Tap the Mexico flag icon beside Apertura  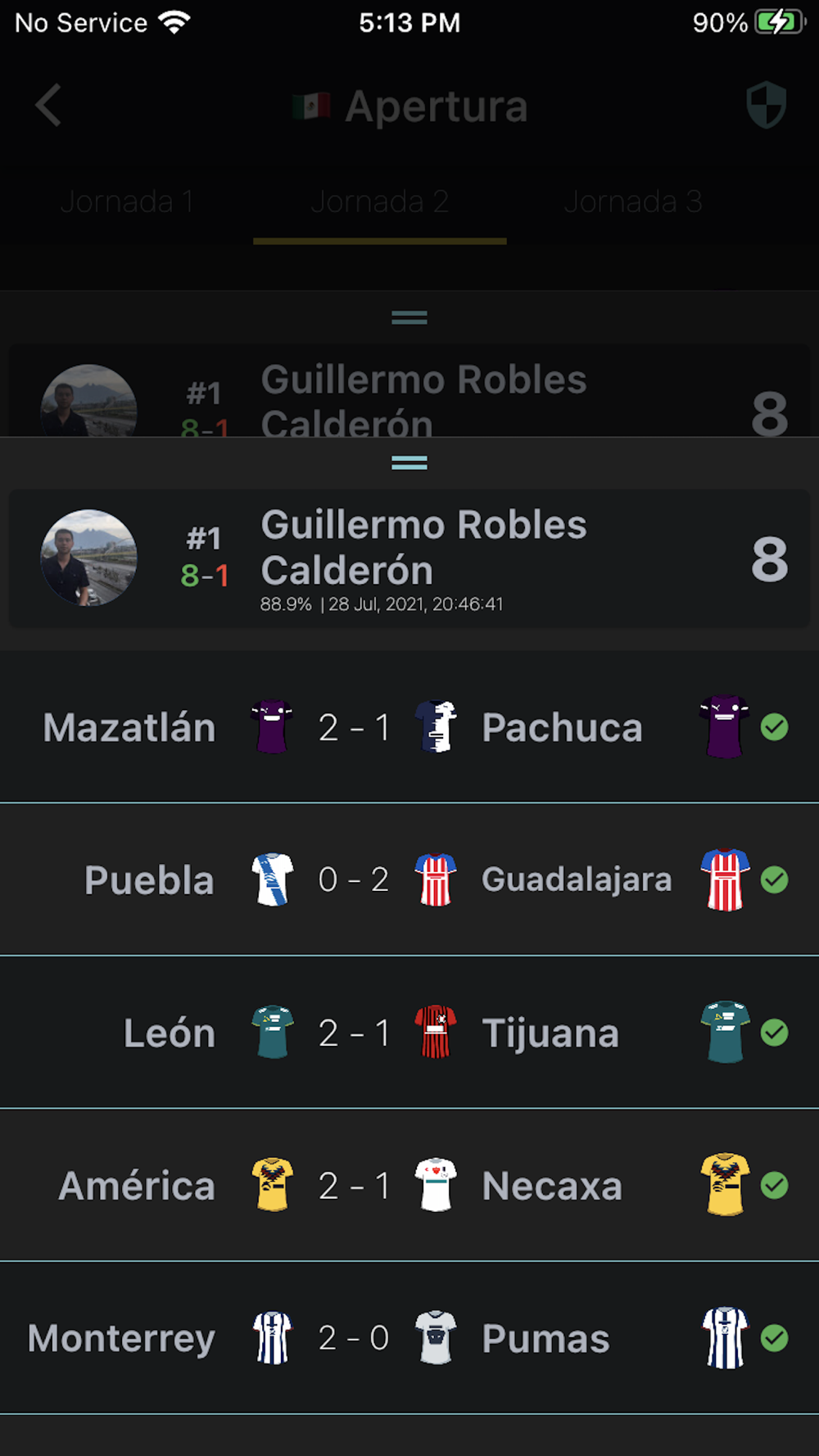click(x=312, y=106)
